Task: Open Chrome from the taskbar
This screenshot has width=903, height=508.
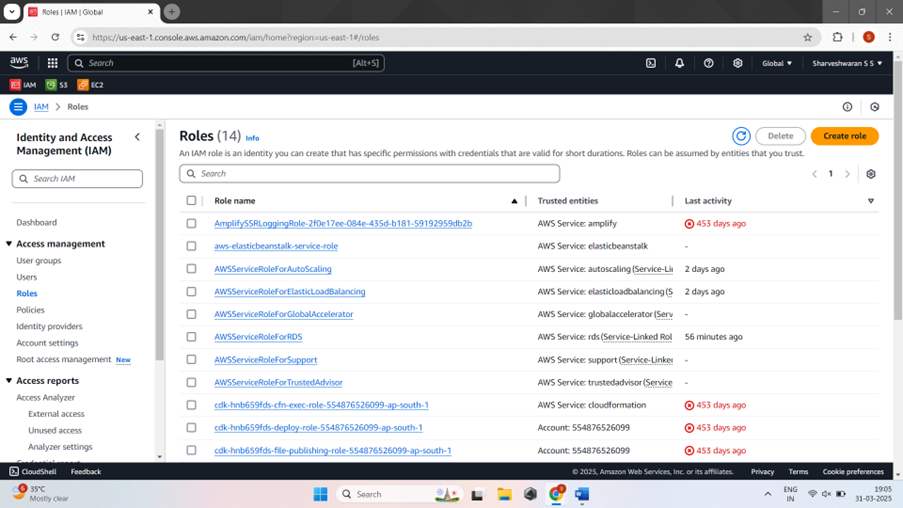Action: coord(556,494)
